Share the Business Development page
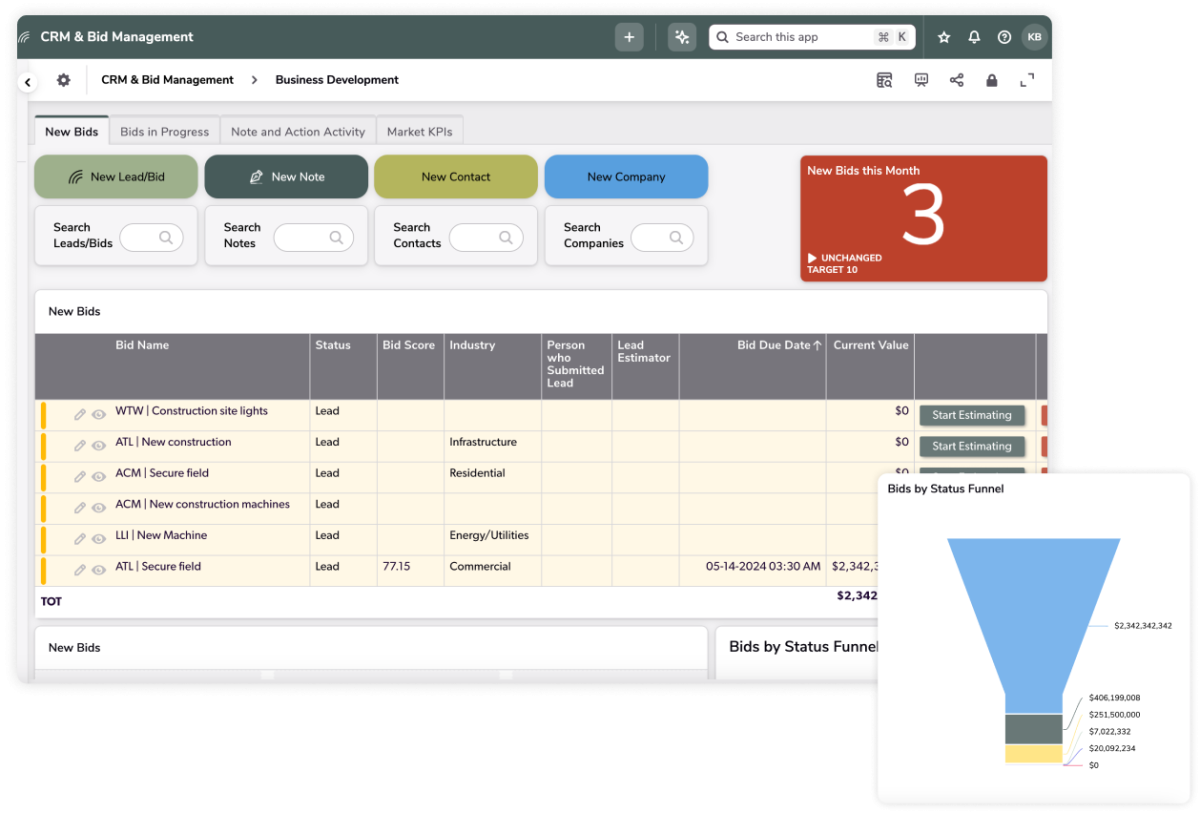 click(957, 80)
